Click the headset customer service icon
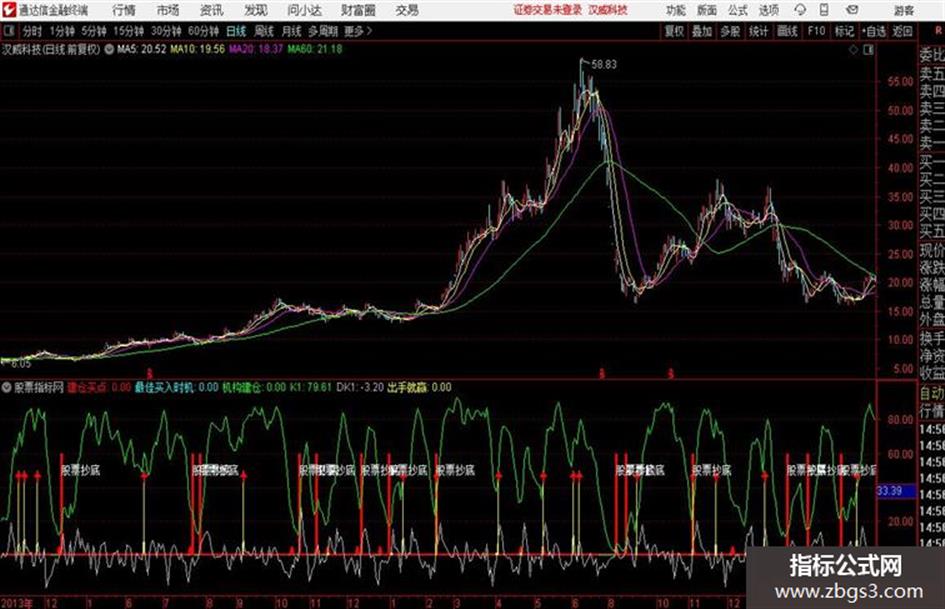The height and width of the screenshot is (609, 945). pos(800,10)
